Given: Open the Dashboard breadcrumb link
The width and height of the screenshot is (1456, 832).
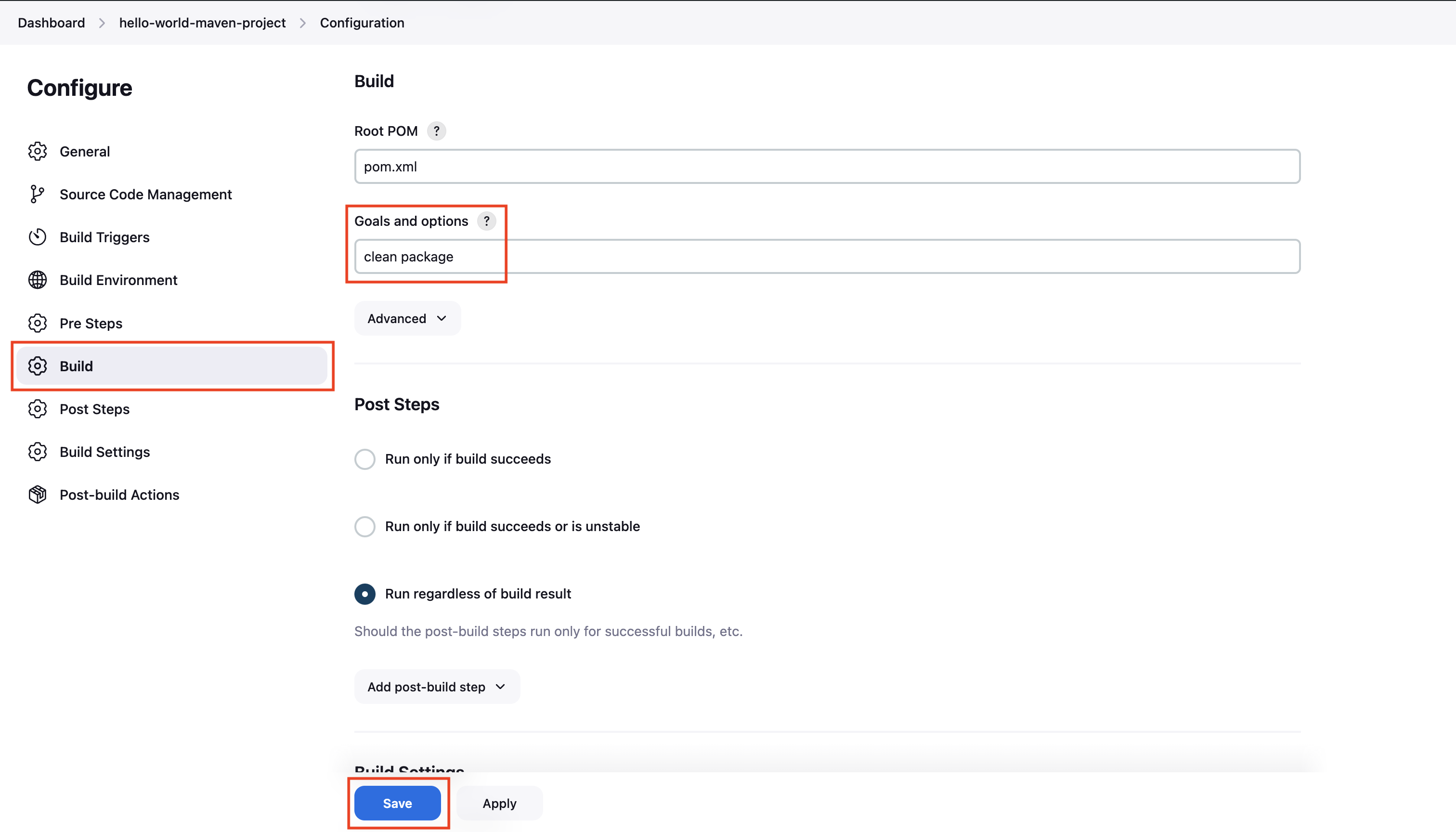Looking at the screenshot, I should pos(52,23).
